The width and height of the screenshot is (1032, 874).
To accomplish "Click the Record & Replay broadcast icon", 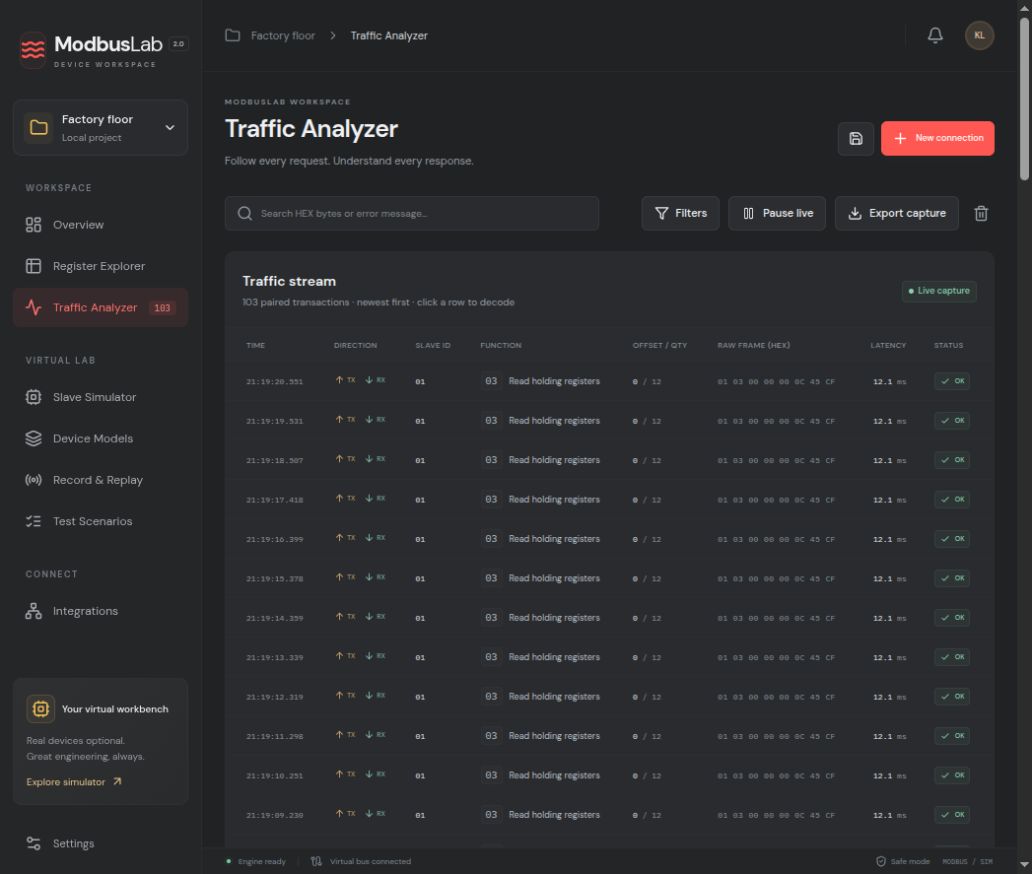I will click(x=34, y=480).
